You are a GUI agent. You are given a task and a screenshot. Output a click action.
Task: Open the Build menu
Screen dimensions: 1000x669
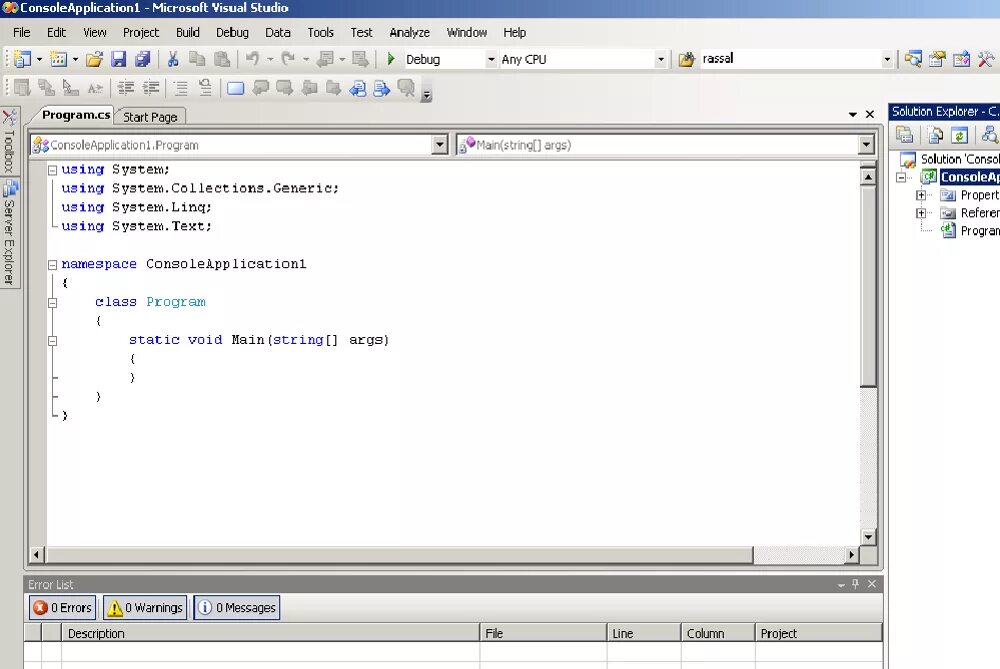pyautogui.click(x=188, y=33)
